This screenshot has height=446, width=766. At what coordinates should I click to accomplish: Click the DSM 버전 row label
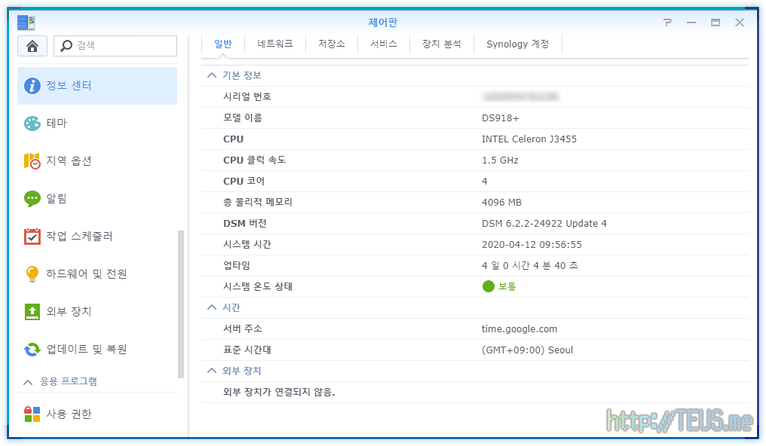click(x=245, y=224)
